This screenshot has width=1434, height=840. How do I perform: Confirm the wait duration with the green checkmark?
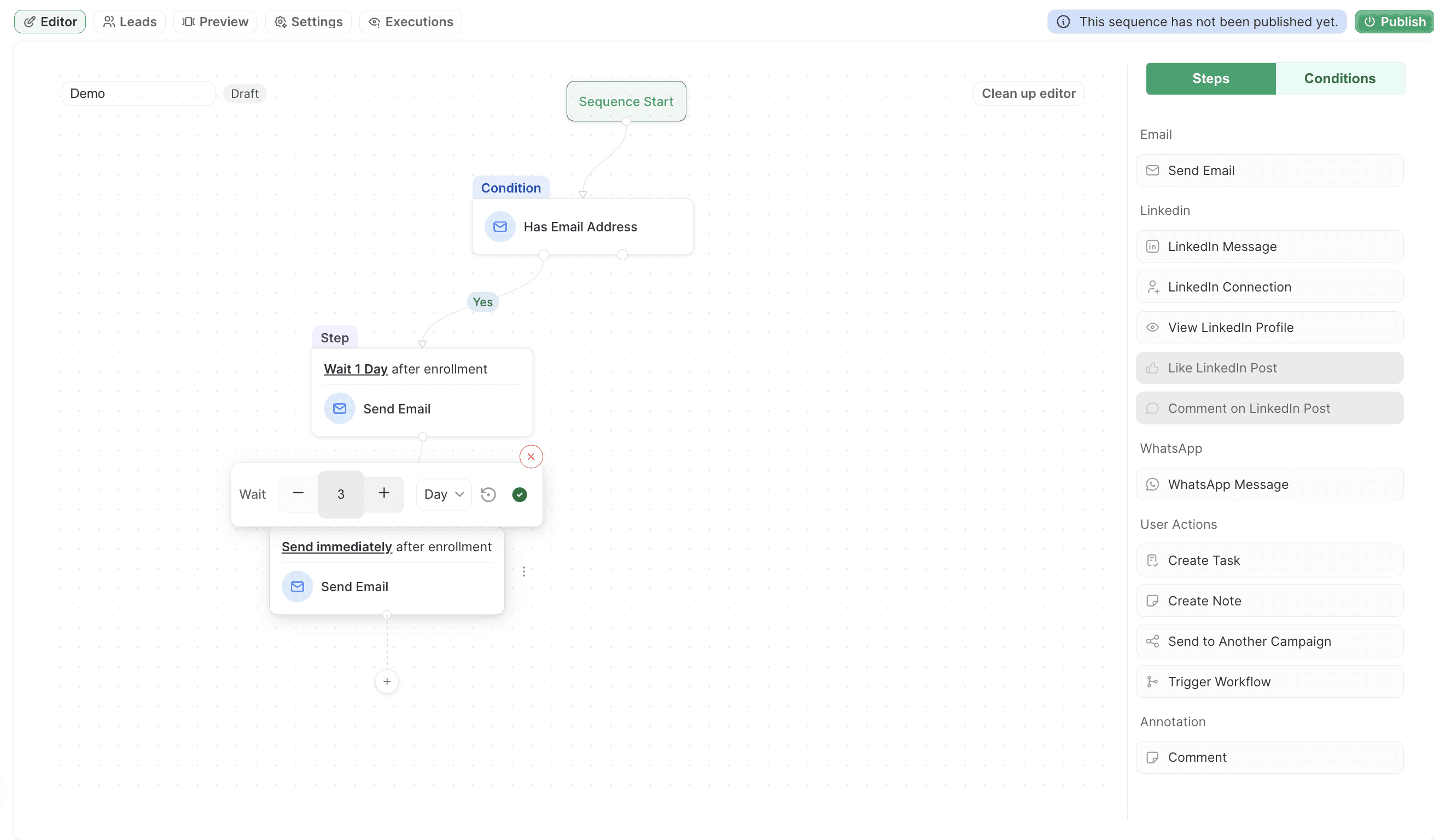pos(519,494)
